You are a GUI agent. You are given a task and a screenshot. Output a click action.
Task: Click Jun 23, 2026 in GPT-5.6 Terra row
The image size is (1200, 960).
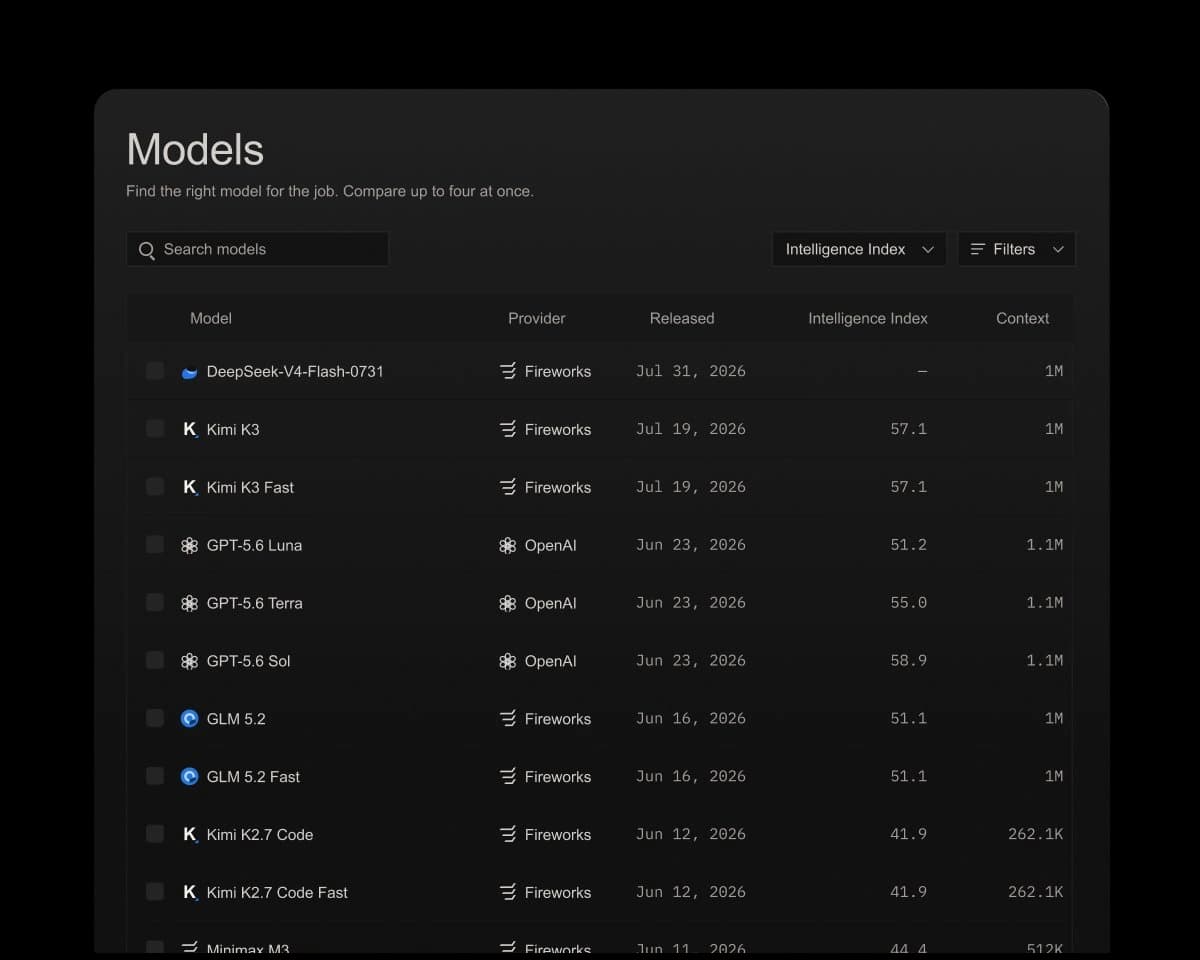(691, 603)
